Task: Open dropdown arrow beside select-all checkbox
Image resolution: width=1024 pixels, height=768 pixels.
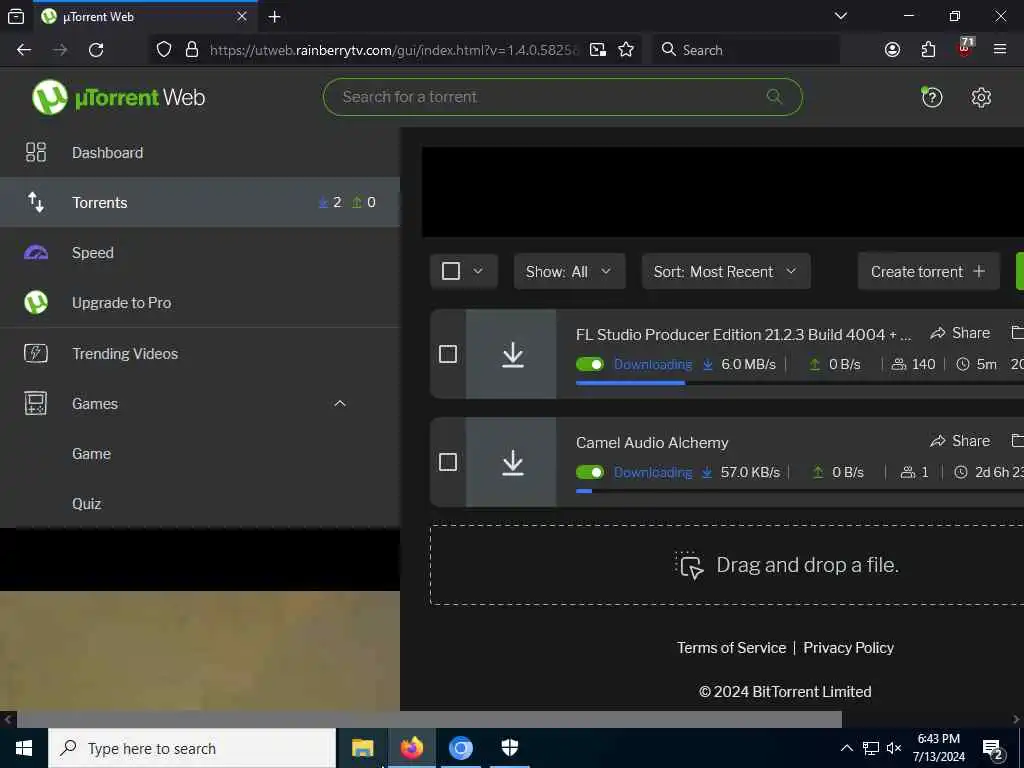Action: pyautogui.click(x=478, y=271)
